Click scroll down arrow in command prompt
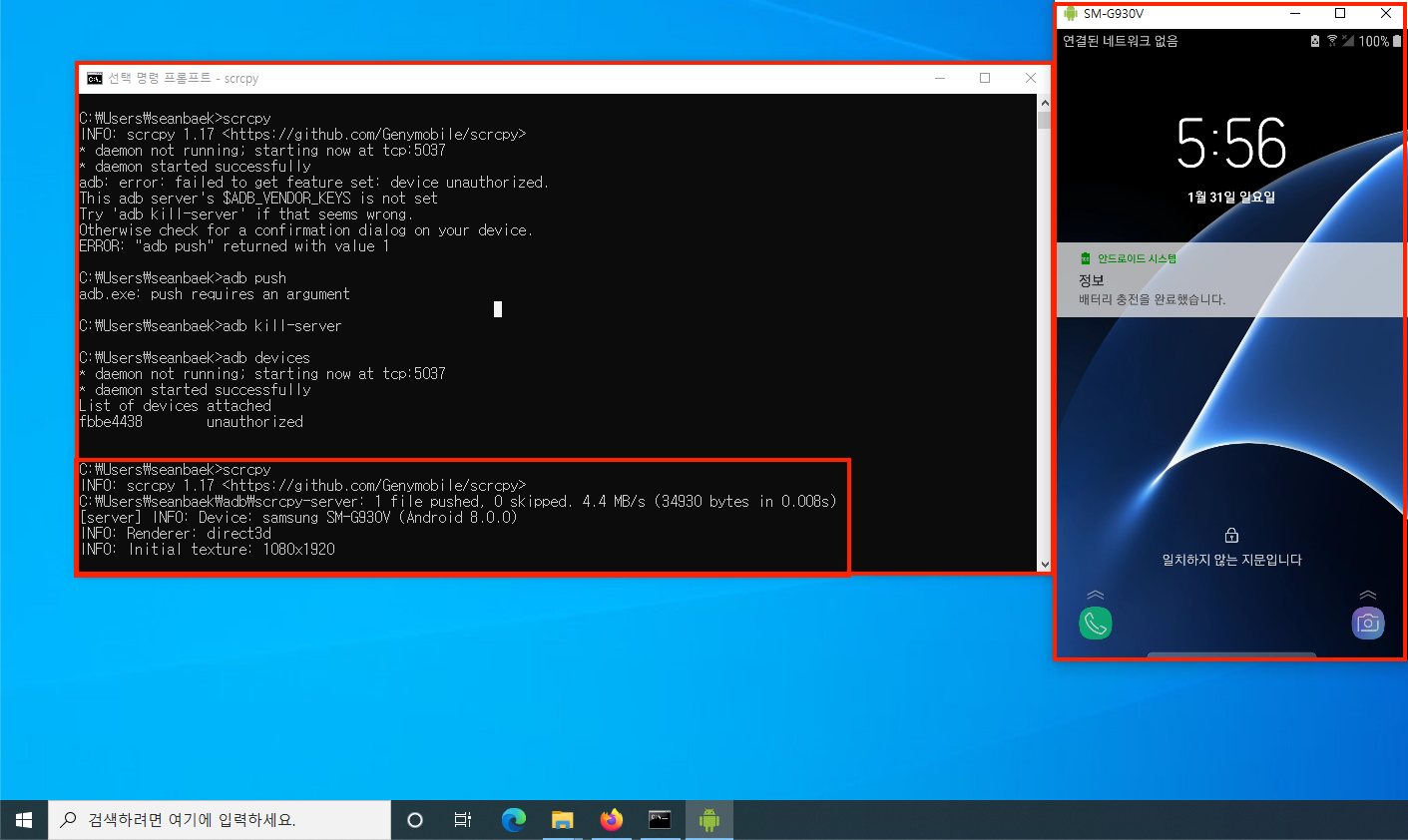This screenshot has width=1408, height=840. point(1045,564)
